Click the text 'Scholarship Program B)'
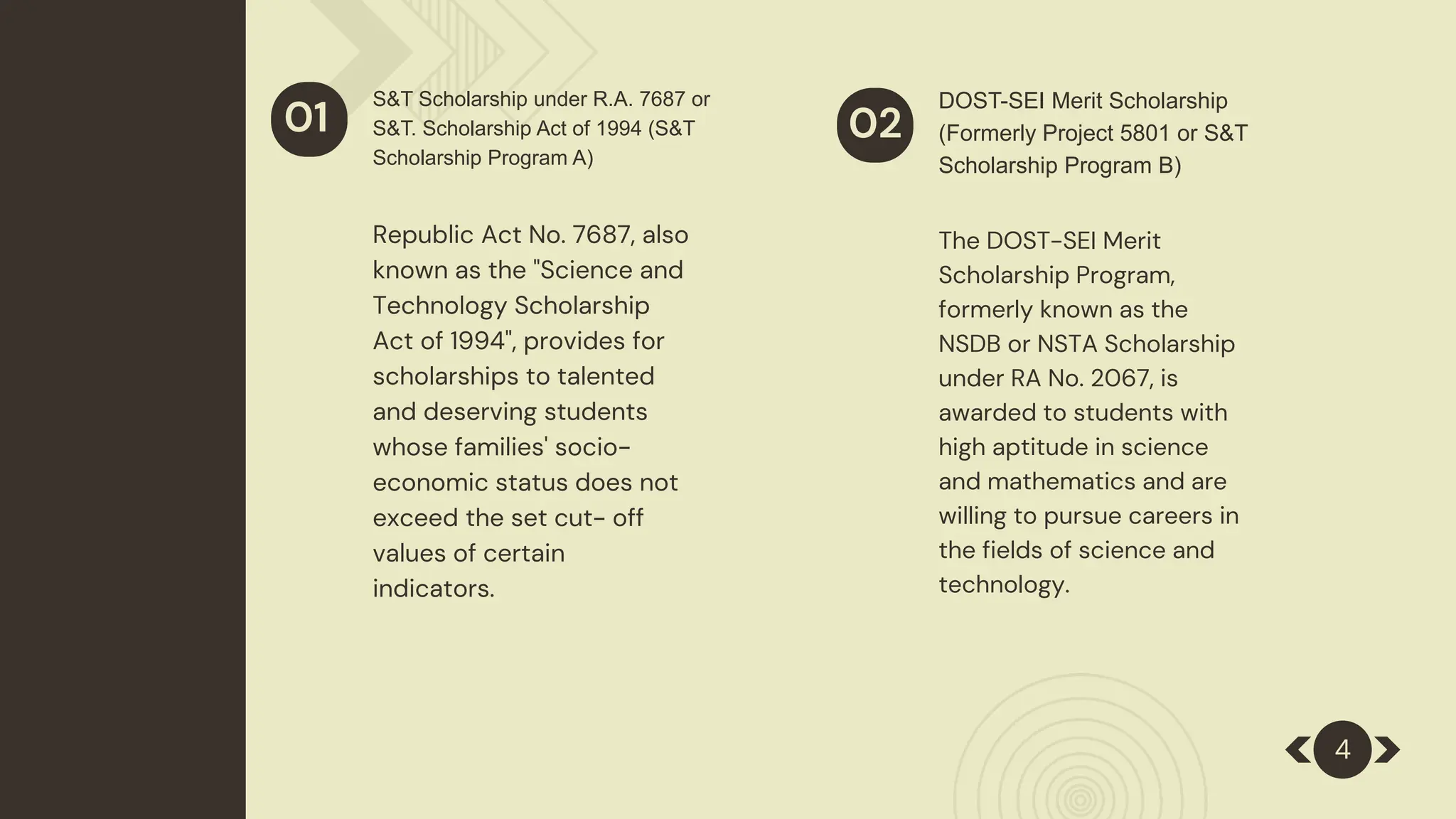The width and height of the screenshot is (1456, 819). [1059, 166]
